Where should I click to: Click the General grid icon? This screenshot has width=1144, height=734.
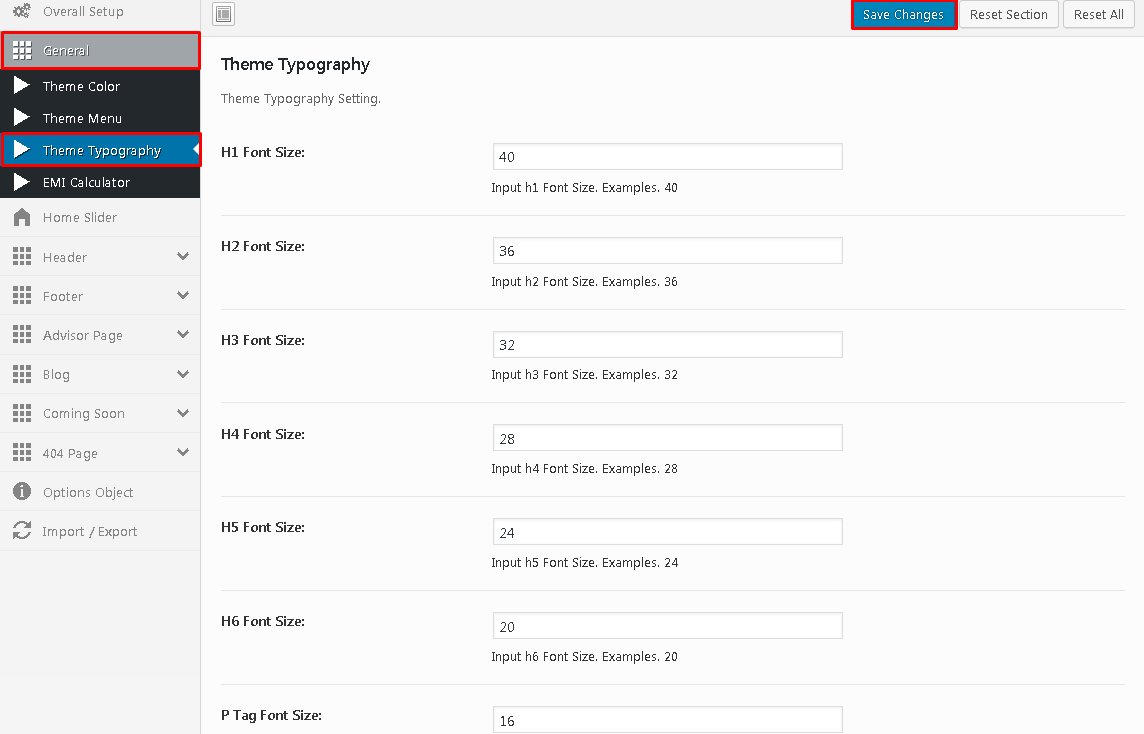pyautogui.click(x=22, y=50)
